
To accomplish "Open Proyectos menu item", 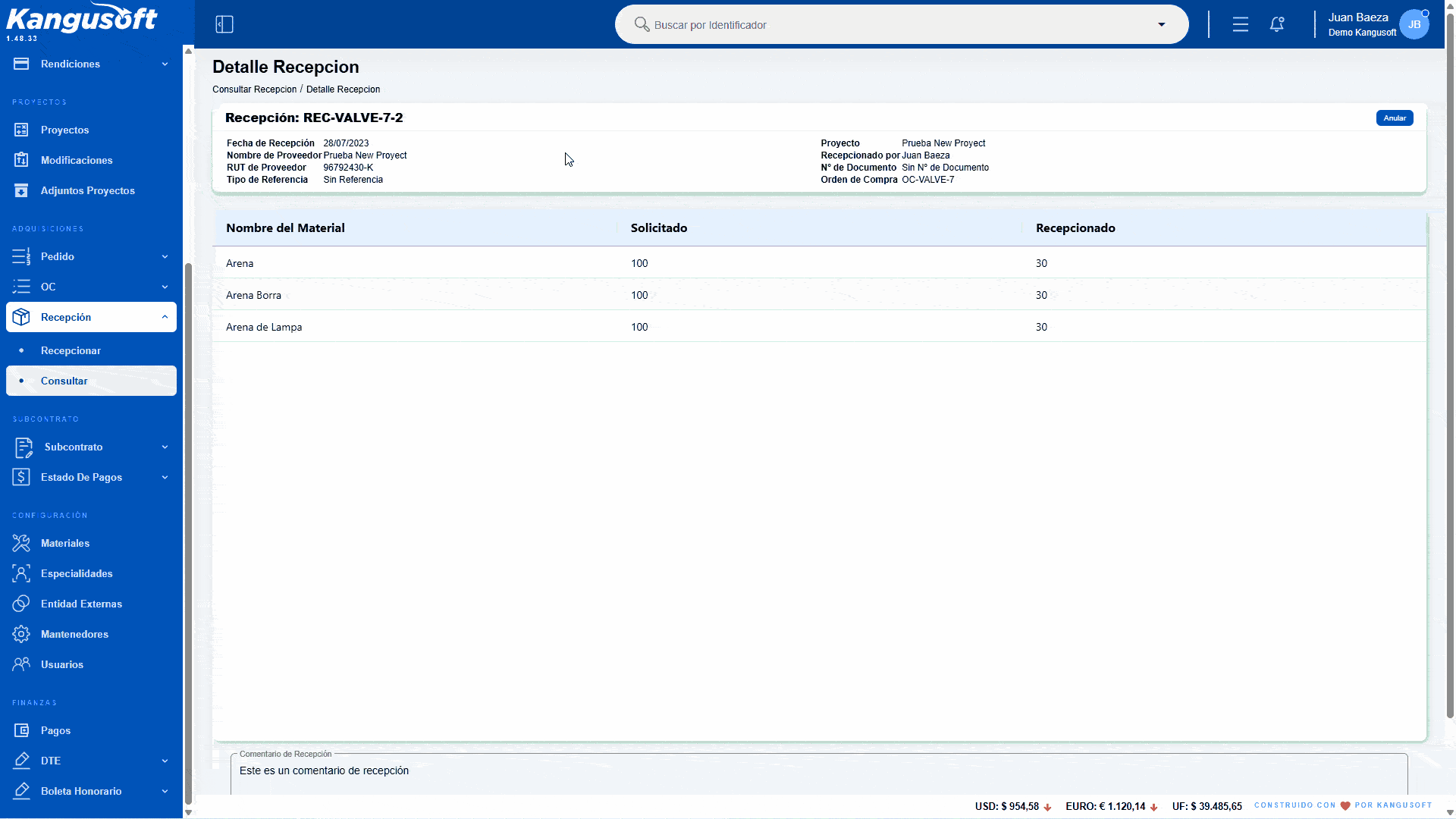I will (91, 130).
